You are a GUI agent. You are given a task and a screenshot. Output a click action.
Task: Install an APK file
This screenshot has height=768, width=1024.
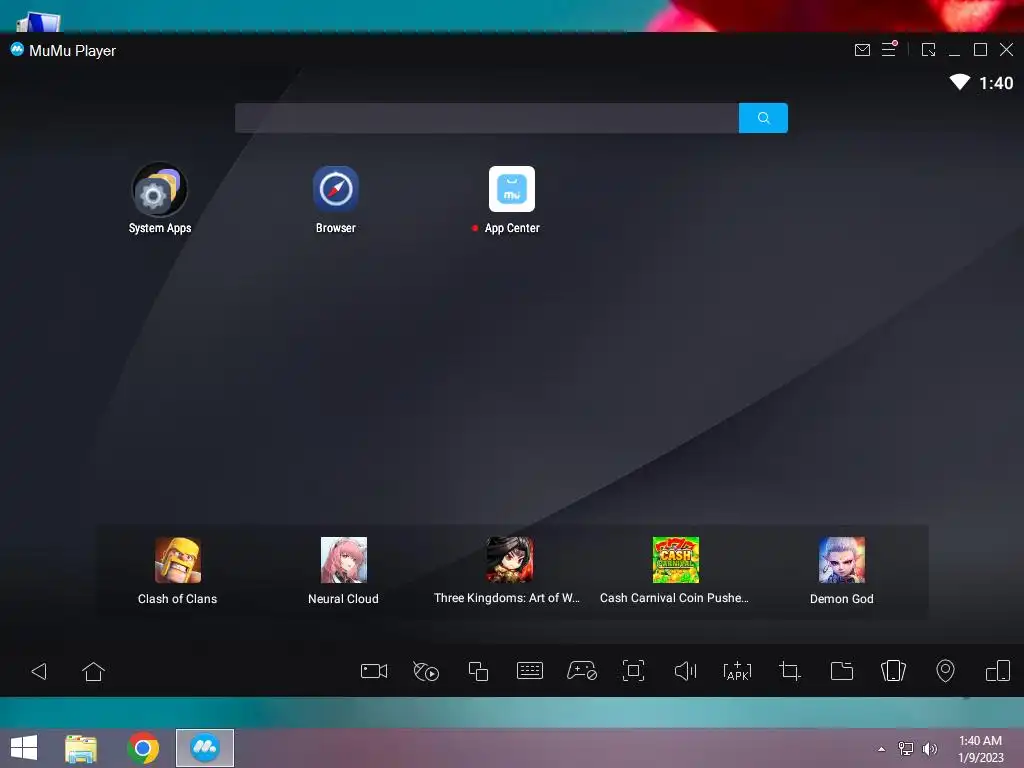tap(737, 671)
